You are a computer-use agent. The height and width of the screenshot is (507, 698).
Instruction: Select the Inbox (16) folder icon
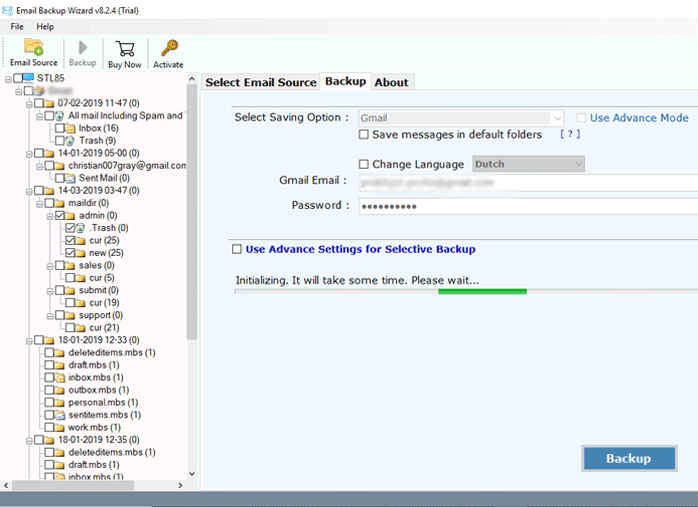(x=72, y=128)
